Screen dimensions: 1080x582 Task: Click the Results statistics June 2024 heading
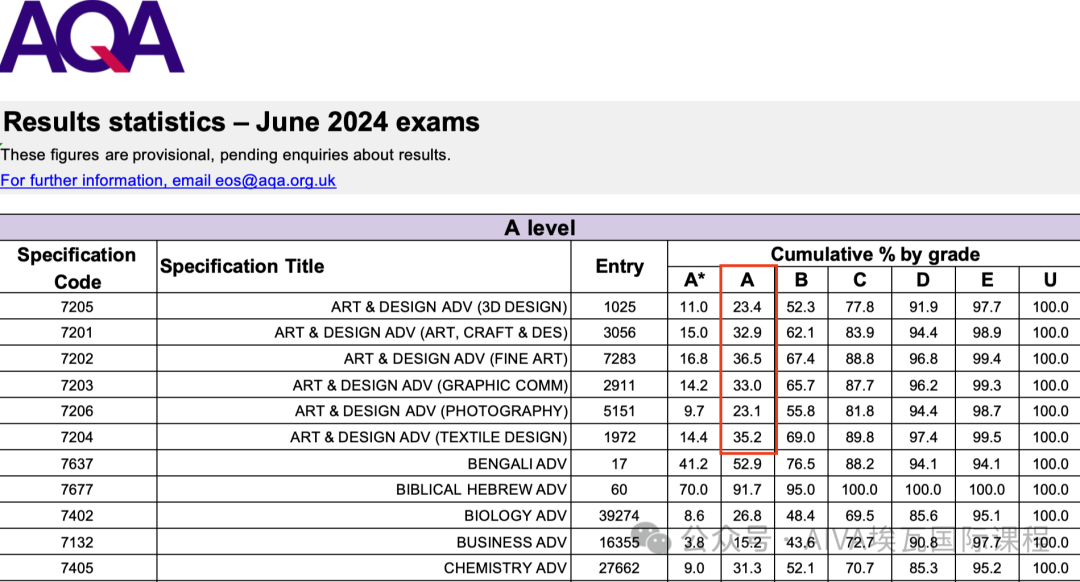pyautogui.click(x=241, y=122)
